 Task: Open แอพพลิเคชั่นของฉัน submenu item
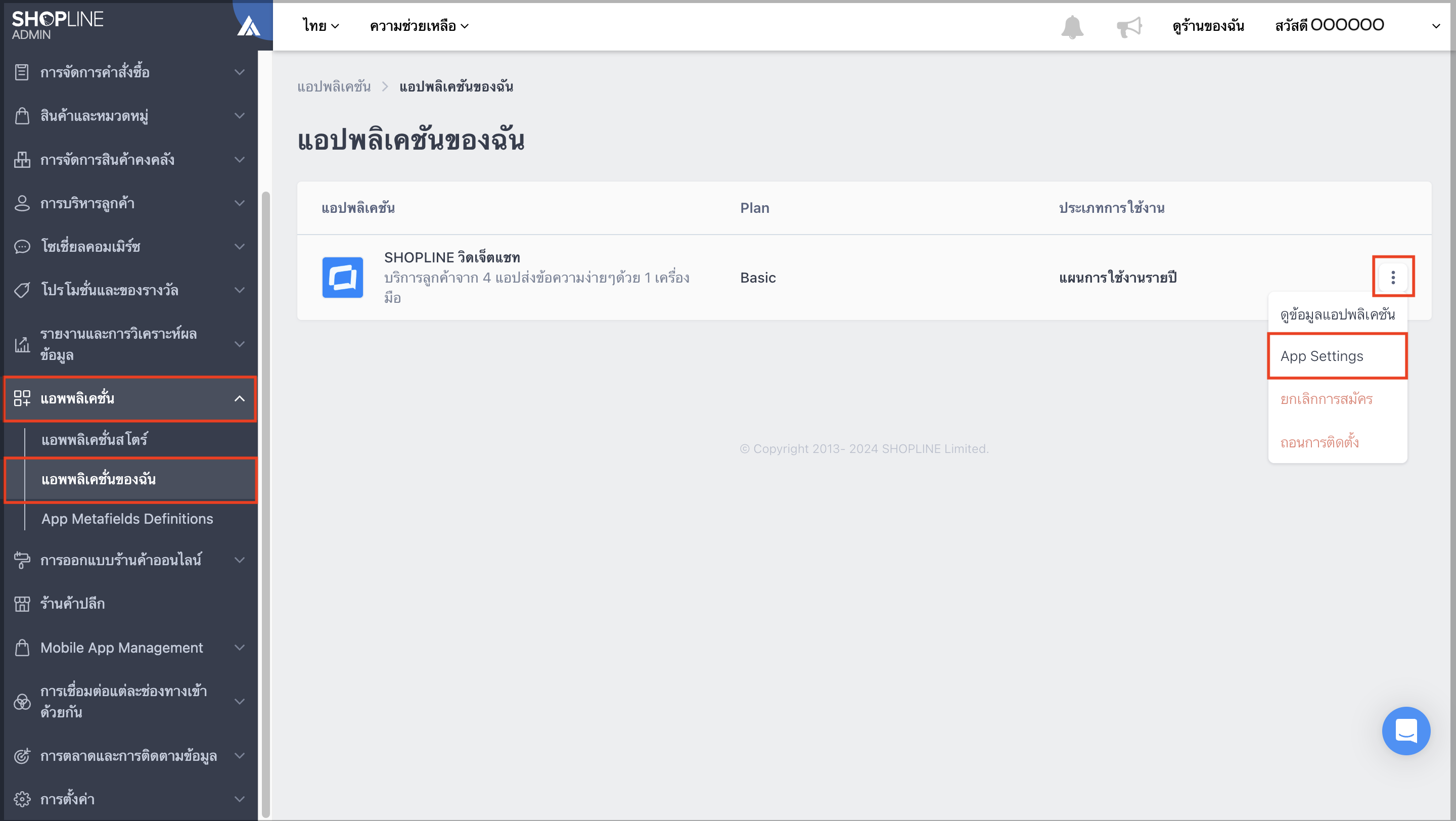pos(130,479)
